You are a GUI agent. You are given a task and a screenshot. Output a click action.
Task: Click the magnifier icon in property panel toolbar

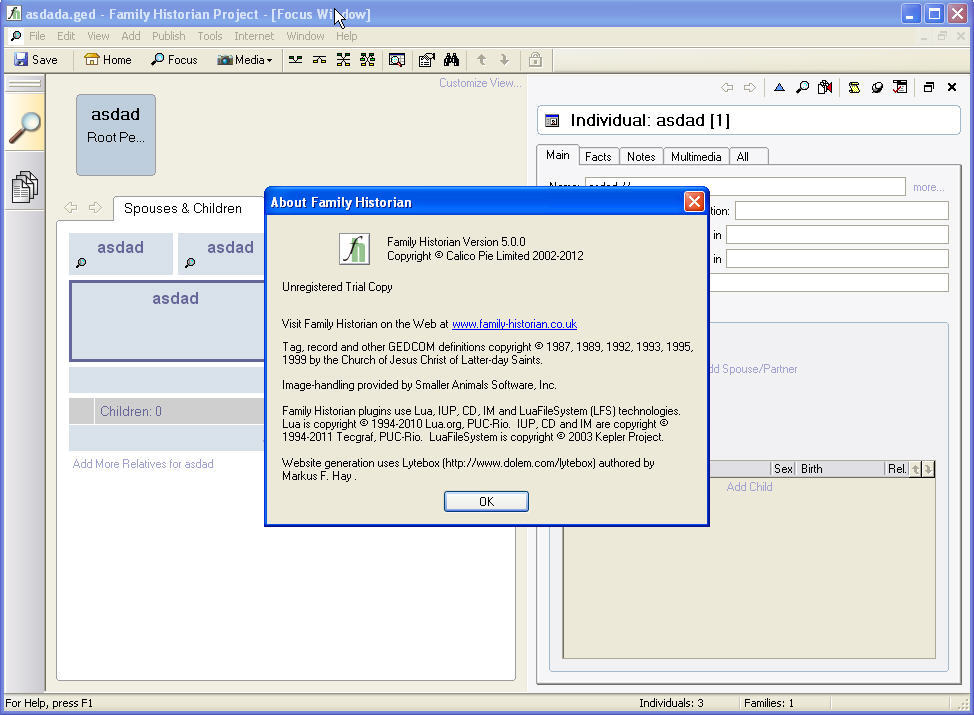(x=802, y=88)
